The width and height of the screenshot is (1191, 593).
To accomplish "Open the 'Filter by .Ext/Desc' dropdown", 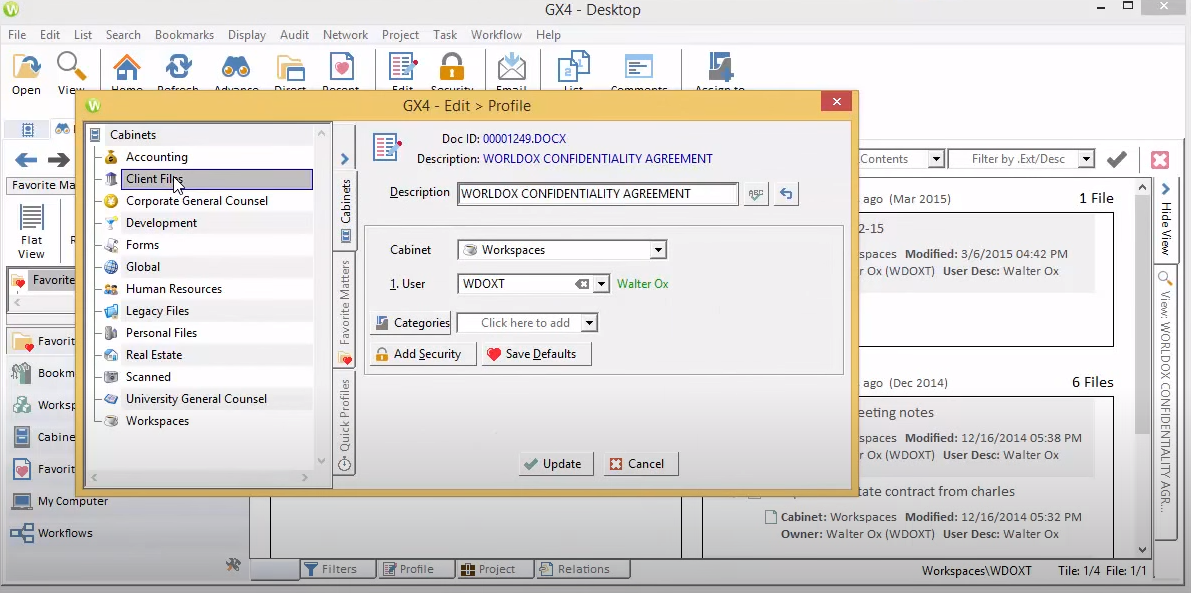I will pyautogui.click(x=1088, y=159).
